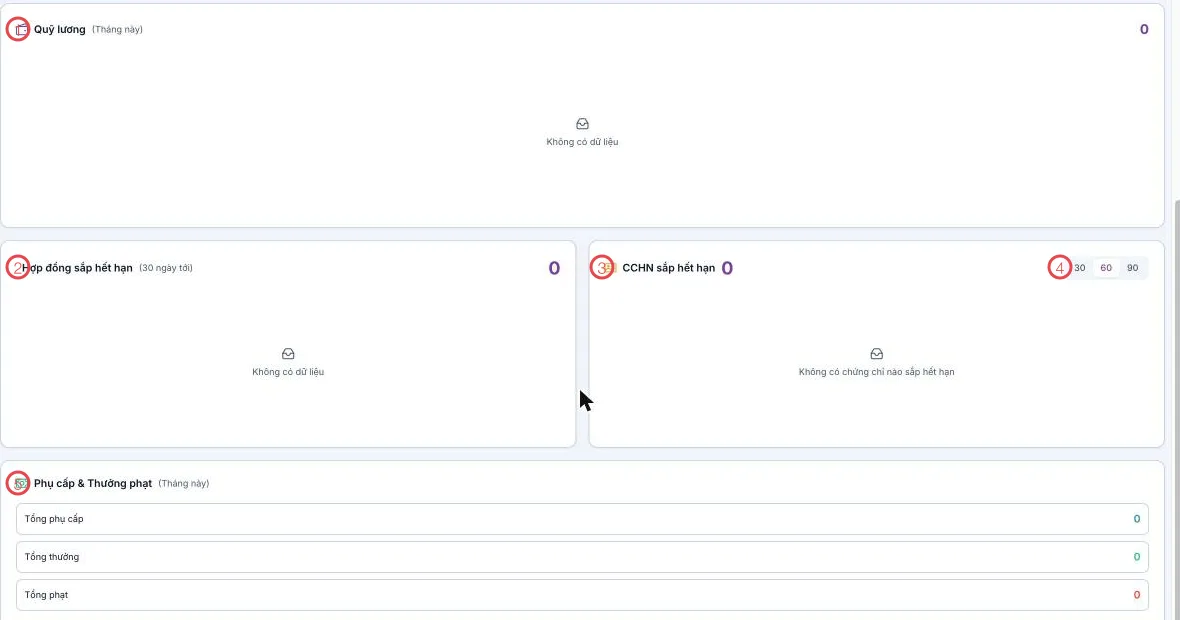Click the CCHN sắp hết hạn title
Image resolution: width=1180 pixels, height=620 pixels.
[668, 268]
